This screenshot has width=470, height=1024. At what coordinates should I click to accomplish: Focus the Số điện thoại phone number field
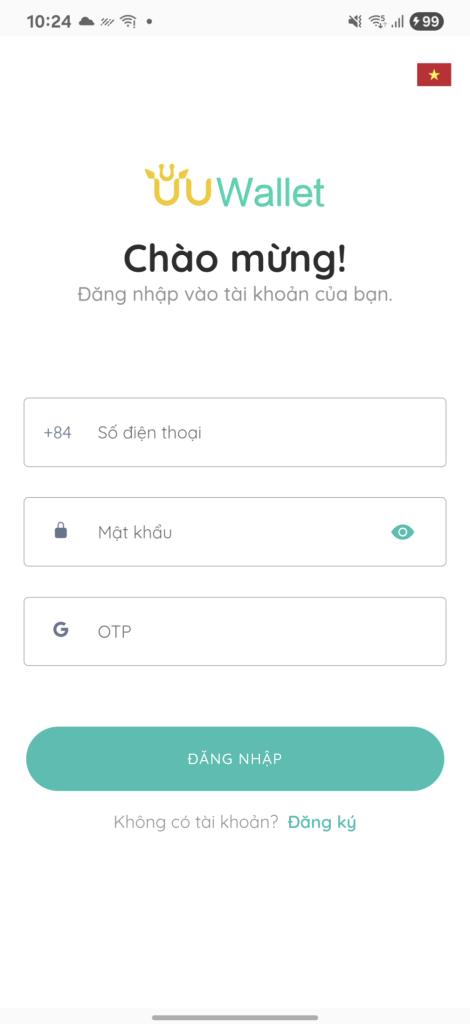(235, 432)
